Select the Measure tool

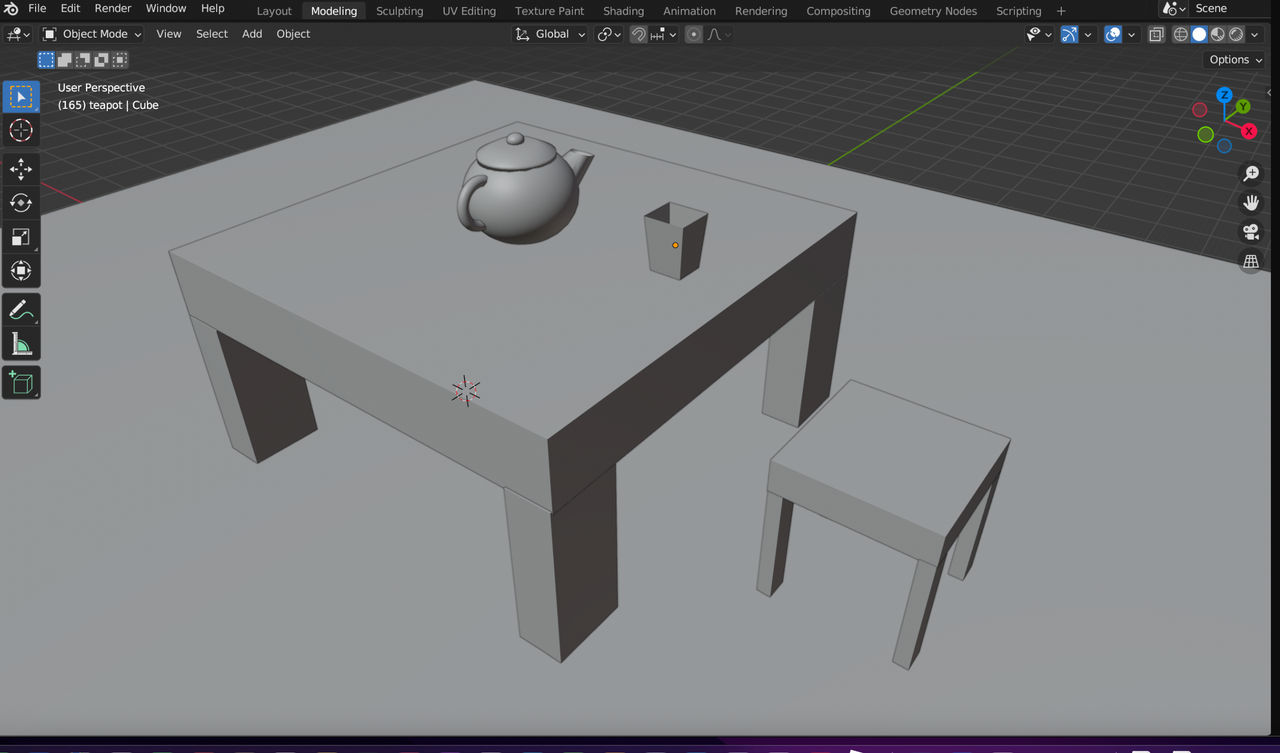pos(21,344)
